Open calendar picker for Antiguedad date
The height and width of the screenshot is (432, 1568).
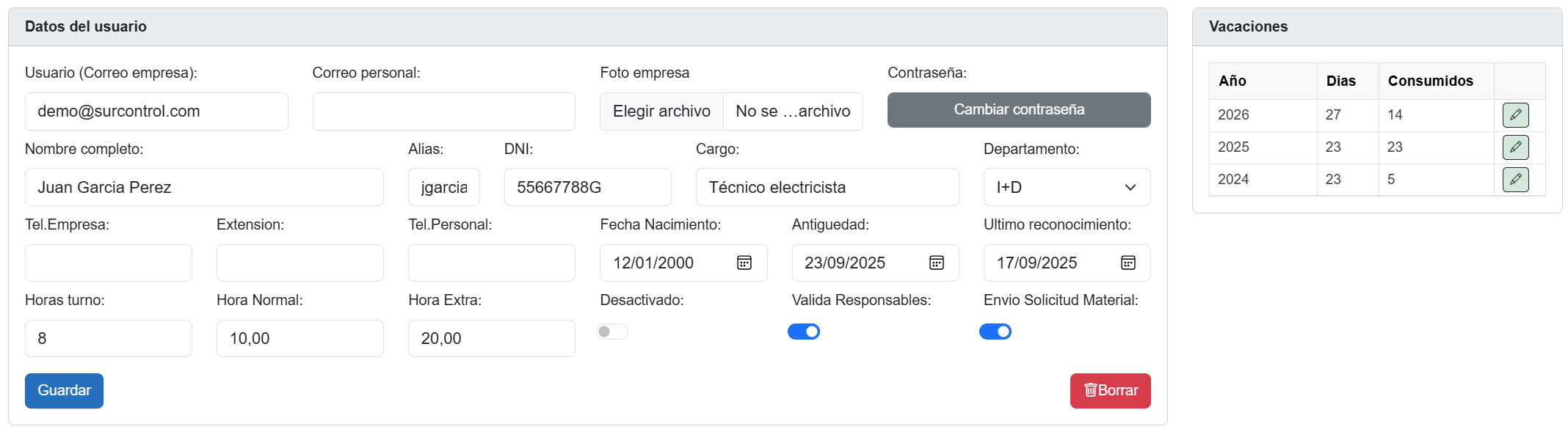936,263
